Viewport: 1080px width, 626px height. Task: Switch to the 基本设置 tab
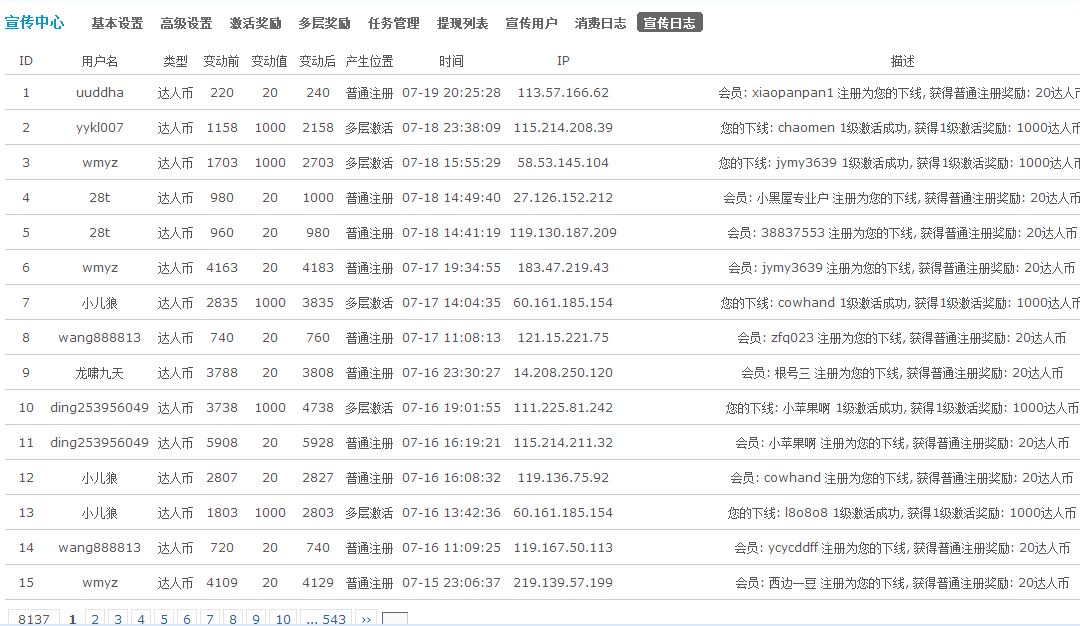coord(117,22)
